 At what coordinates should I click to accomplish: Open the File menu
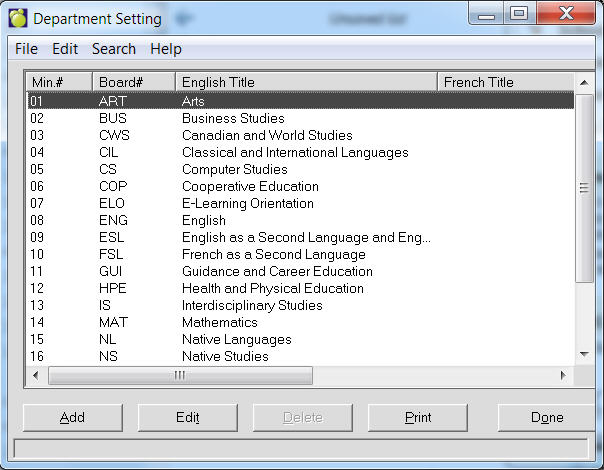pyautogui.click(x=26, y=49)
